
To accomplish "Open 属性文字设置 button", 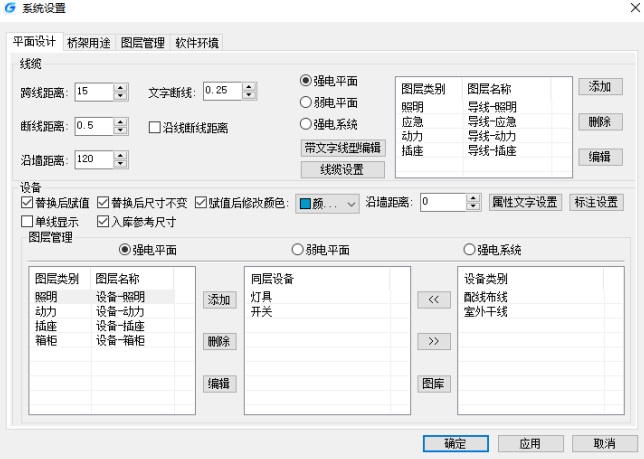I will [x=525, y=202].
